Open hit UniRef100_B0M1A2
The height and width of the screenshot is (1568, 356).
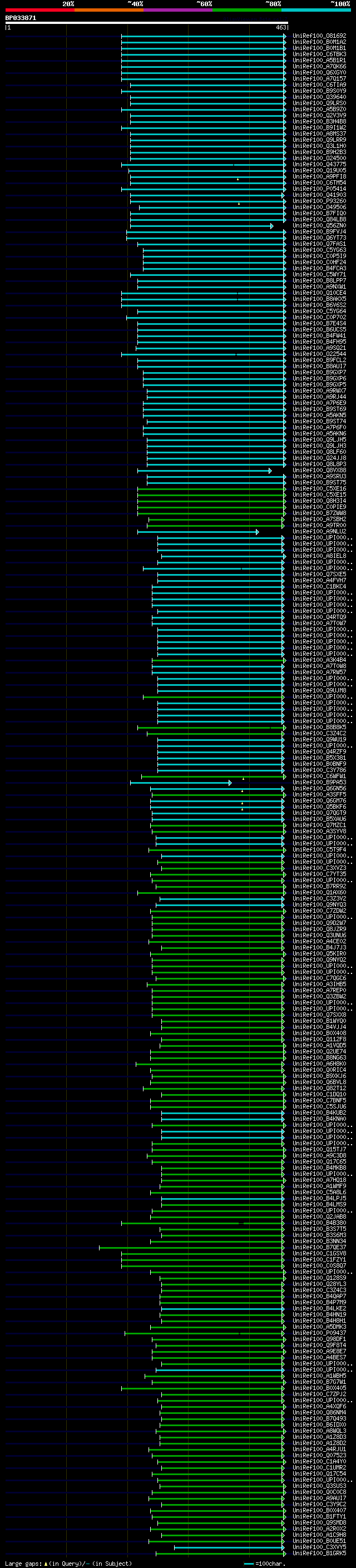319,42
